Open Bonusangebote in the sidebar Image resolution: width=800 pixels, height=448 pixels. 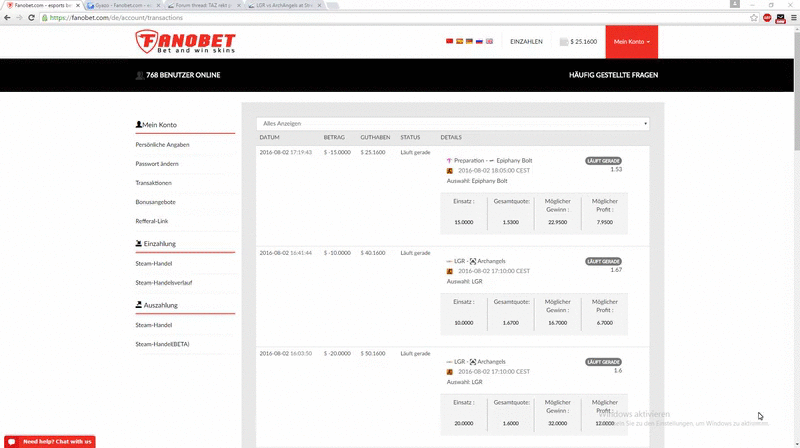pos(156,202)
